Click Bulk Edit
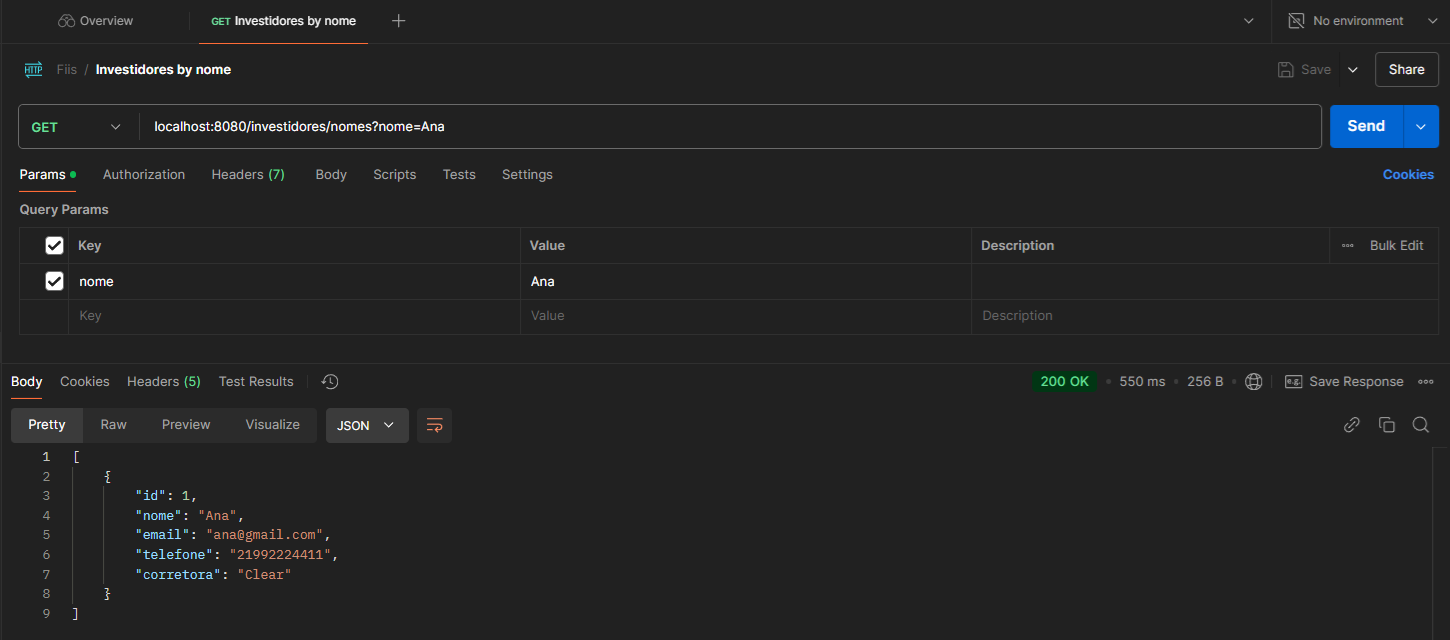Viewport: 1450px width, 640px height. (x=1396, y=245)
